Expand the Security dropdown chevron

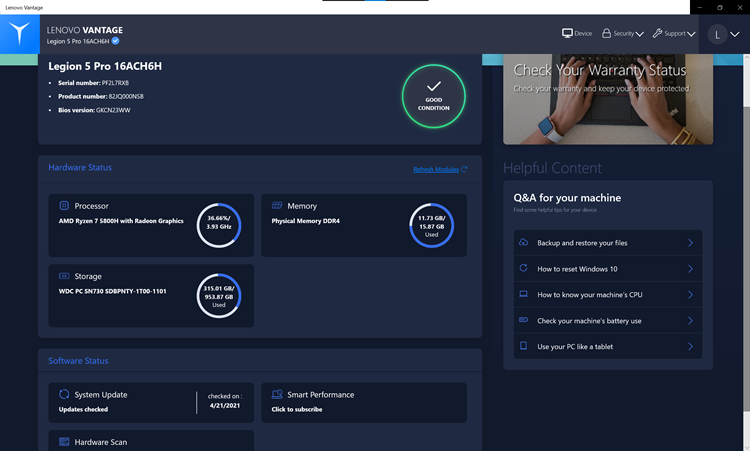click(x=640, y=34)
